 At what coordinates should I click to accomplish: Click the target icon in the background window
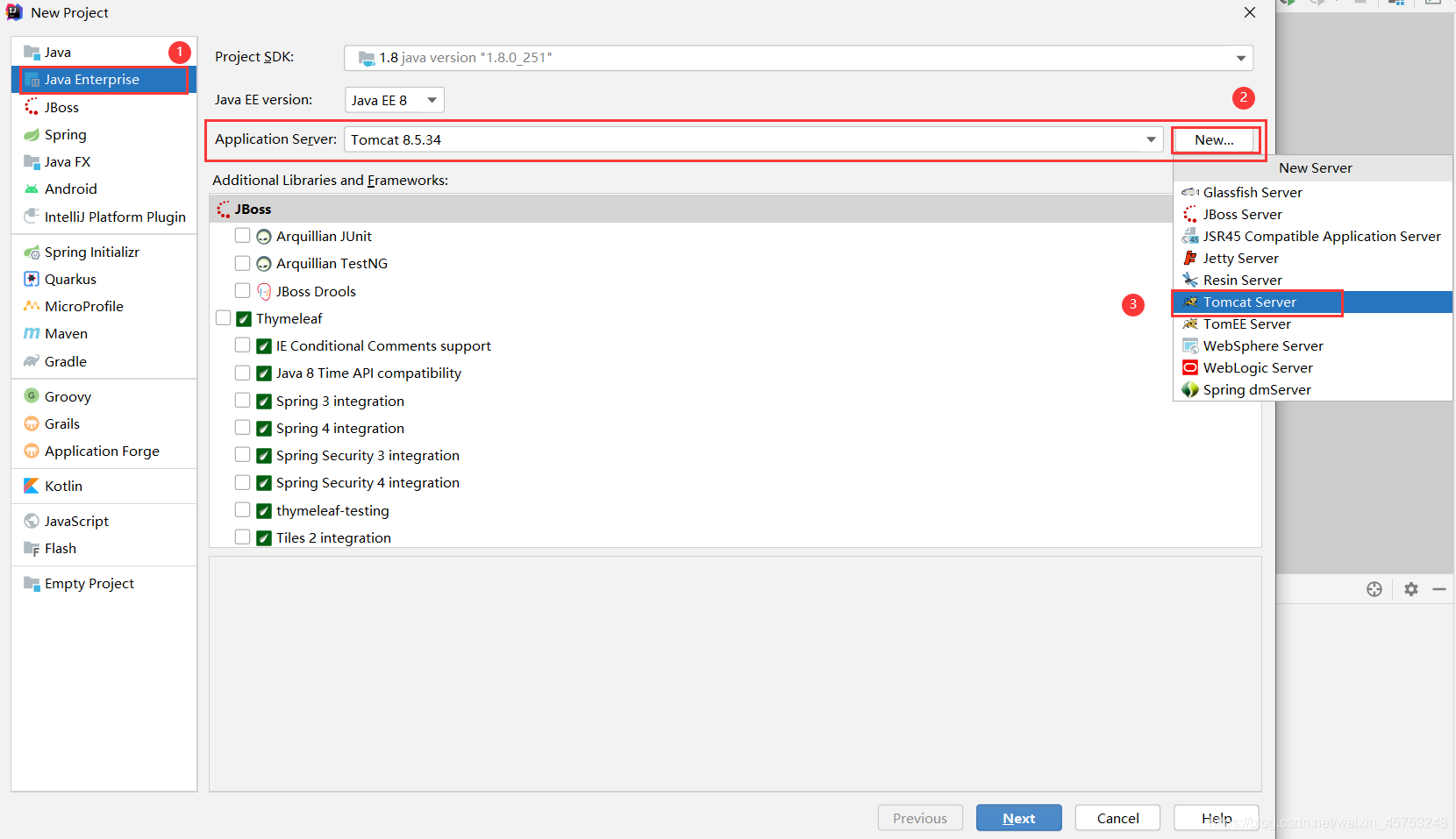tap(1374, 589)
